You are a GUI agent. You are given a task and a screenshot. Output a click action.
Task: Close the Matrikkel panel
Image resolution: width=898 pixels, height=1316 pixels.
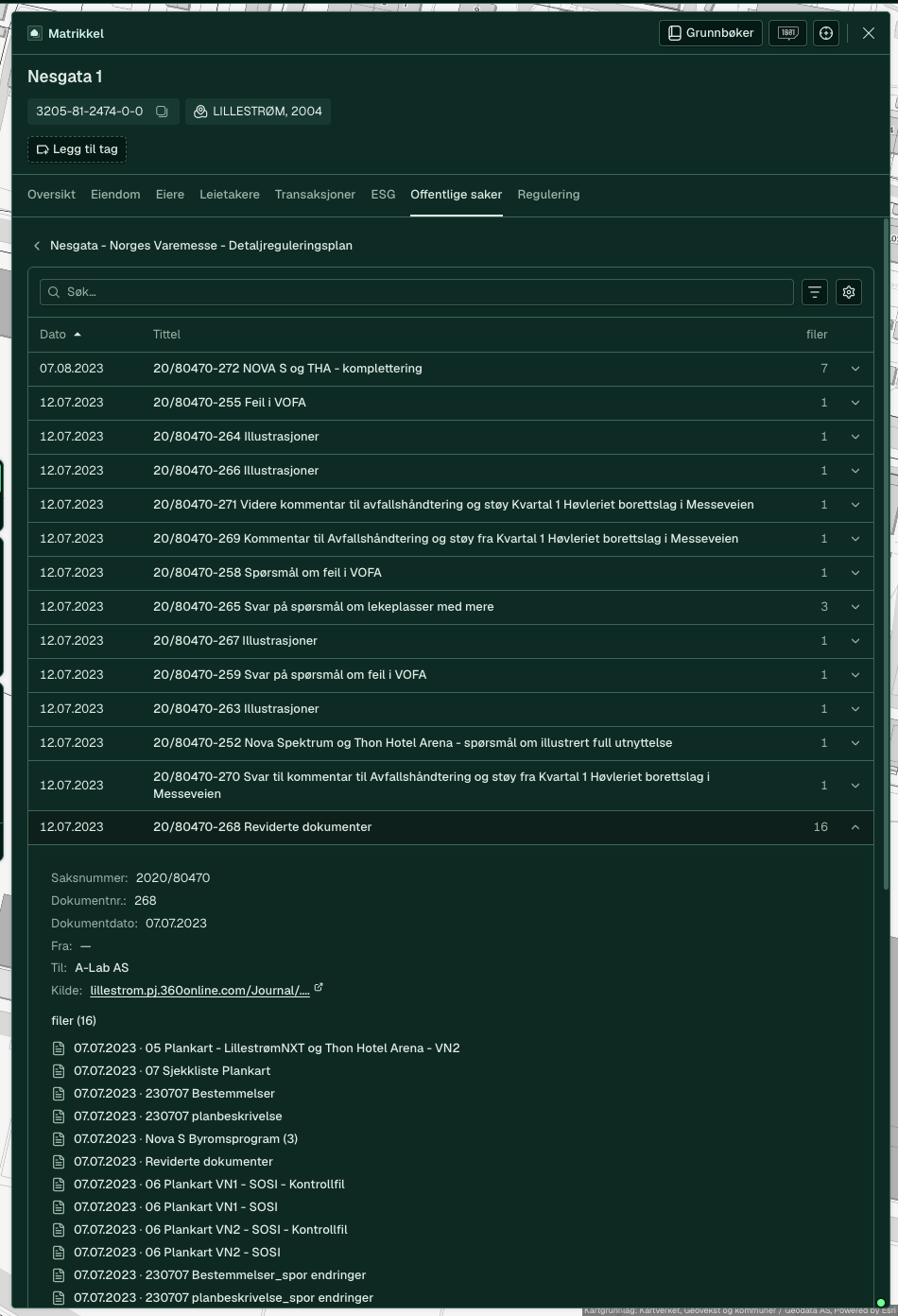pyautogui.click(x=869, y=33)
